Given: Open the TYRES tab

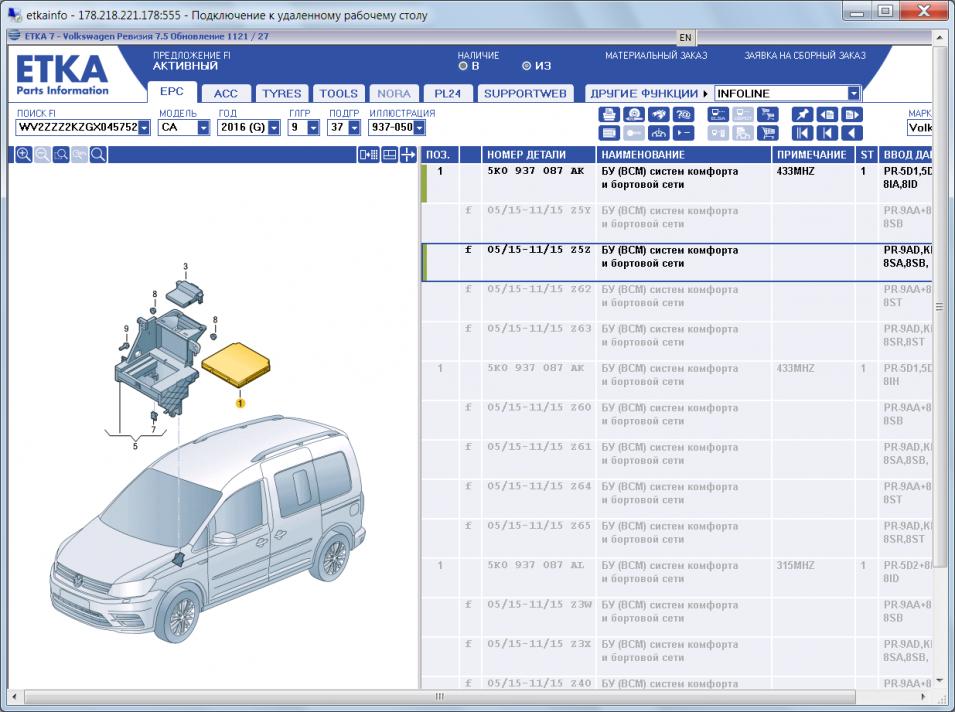Looking at the screenshot, I should pyautogui.click(x=281, y=93).
